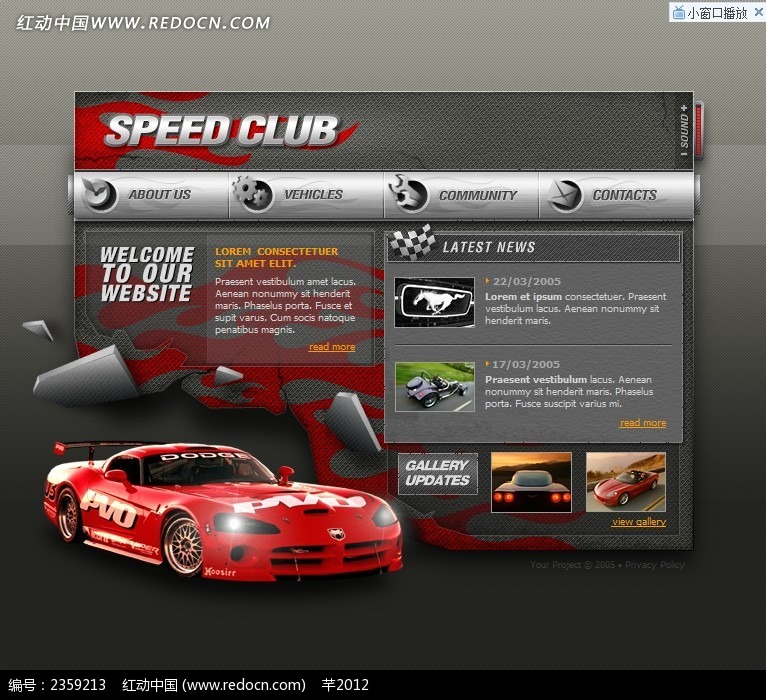766x700 pixels.
Task: Open the Vehicles menu item
Action: click(313, 195)
